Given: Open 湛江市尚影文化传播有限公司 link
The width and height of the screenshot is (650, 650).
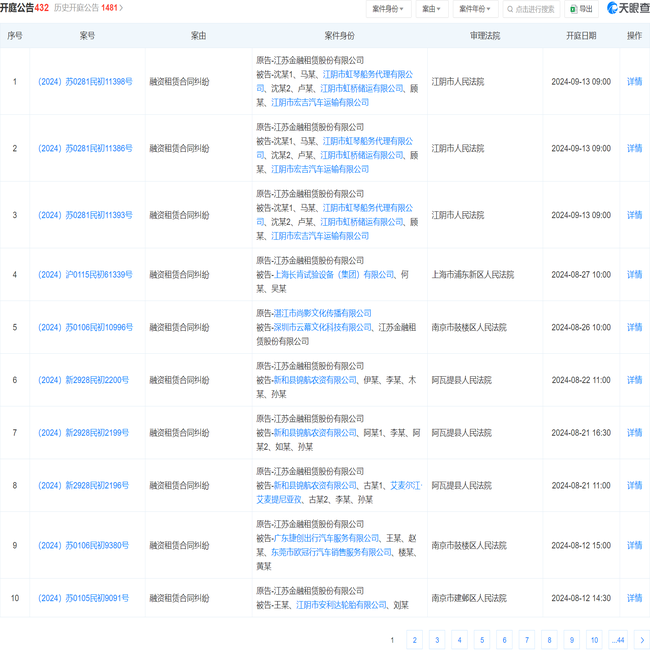Looking at the screenshot, I should pos(322,313).
